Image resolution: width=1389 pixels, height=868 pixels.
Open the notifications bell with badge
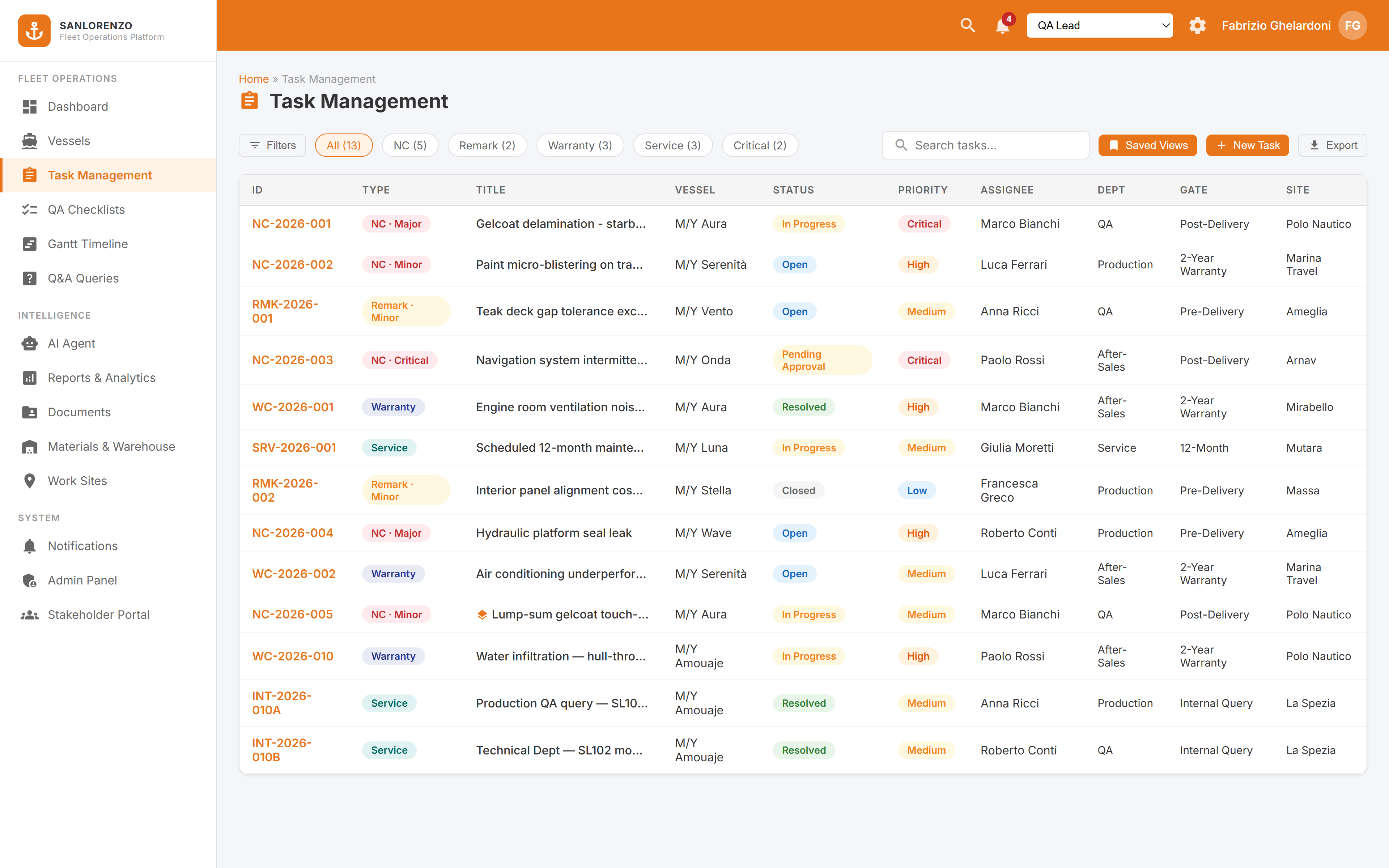1003,25
